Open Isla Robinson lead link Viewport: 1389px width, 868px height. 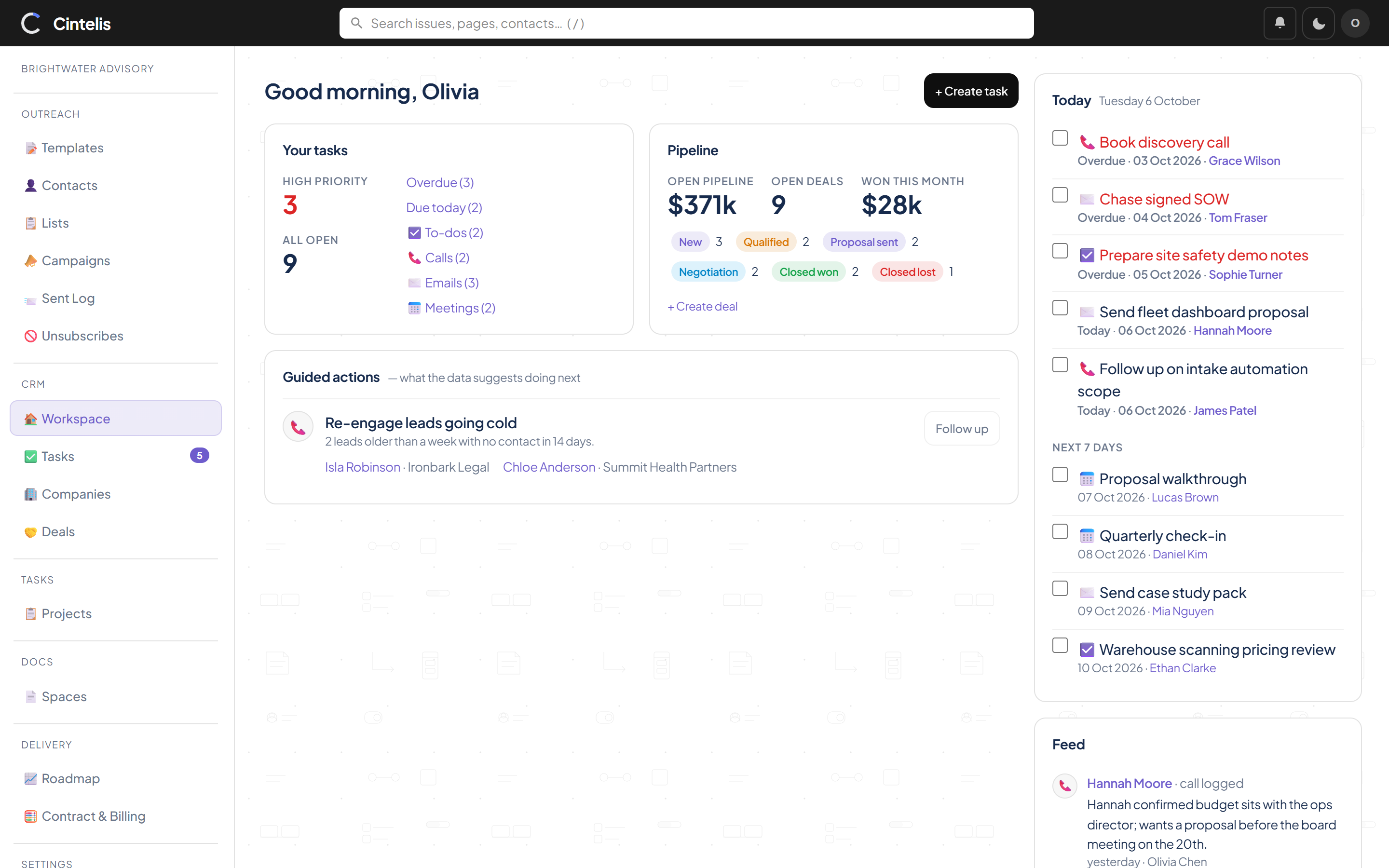click(362, 467)
